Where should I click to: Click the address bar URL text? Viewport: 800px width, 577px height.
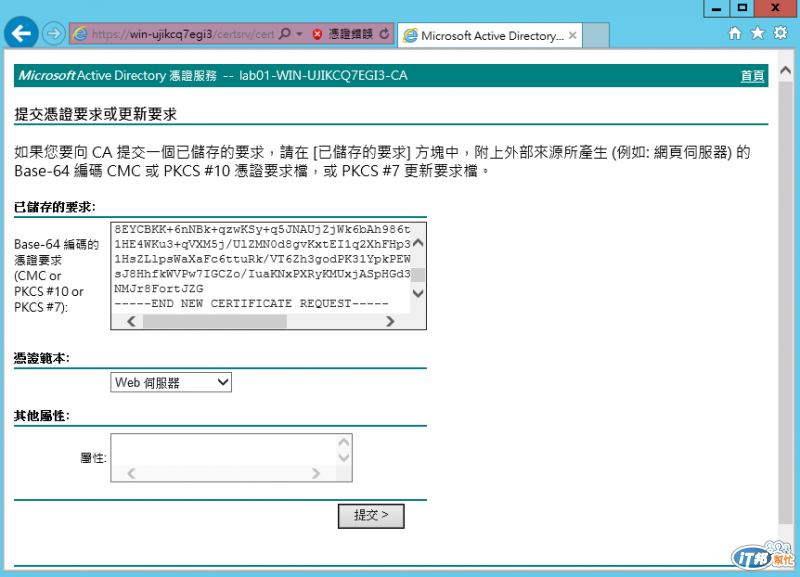[x=183, y=34]
